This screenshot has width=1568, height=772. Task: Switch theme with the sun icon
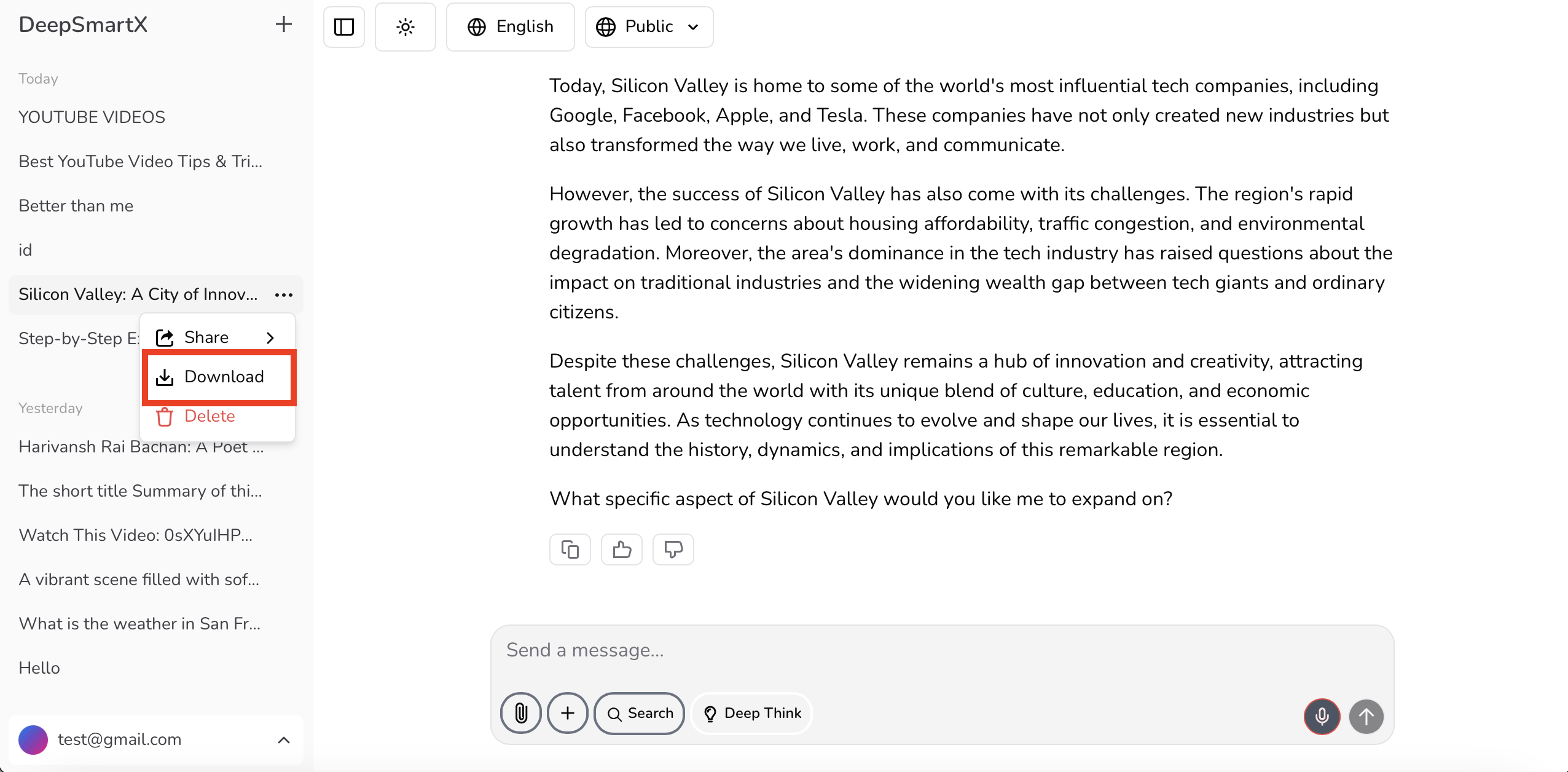coord(406,27)
